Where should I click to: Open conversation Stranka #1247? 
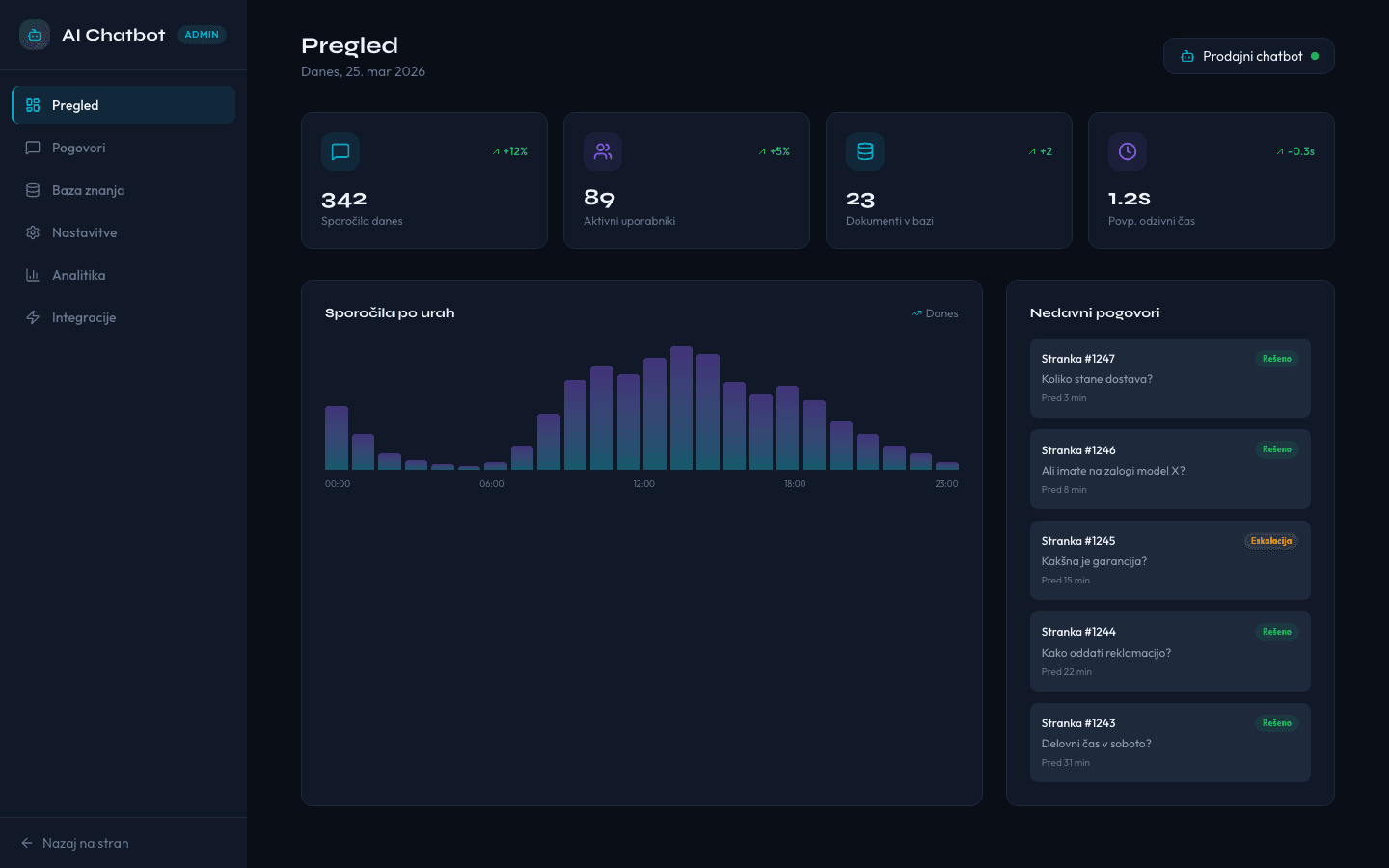(x=1170, y=378)
